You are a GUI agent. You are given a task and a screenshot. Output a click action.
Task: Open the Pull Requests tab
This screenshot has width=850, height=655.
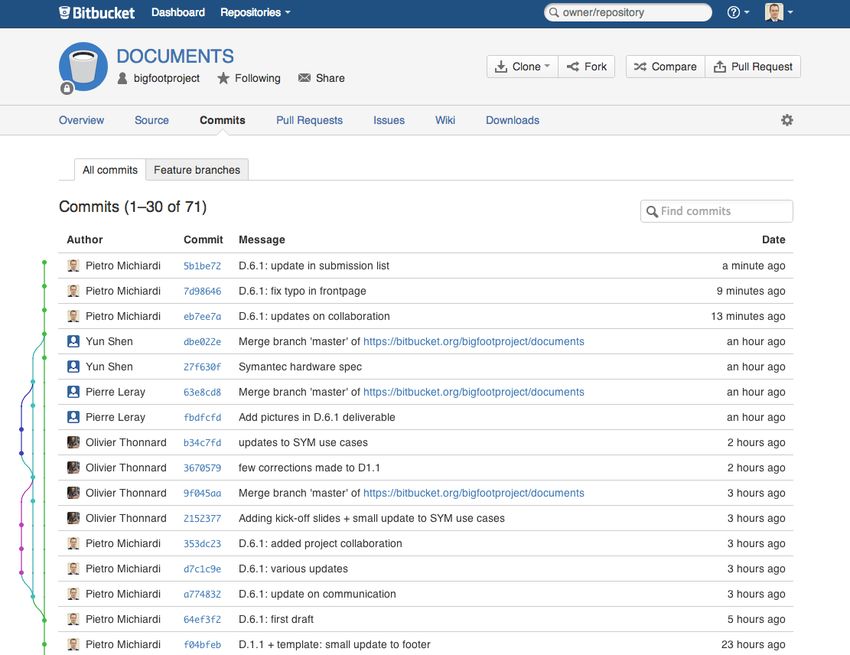pos(310,120)
